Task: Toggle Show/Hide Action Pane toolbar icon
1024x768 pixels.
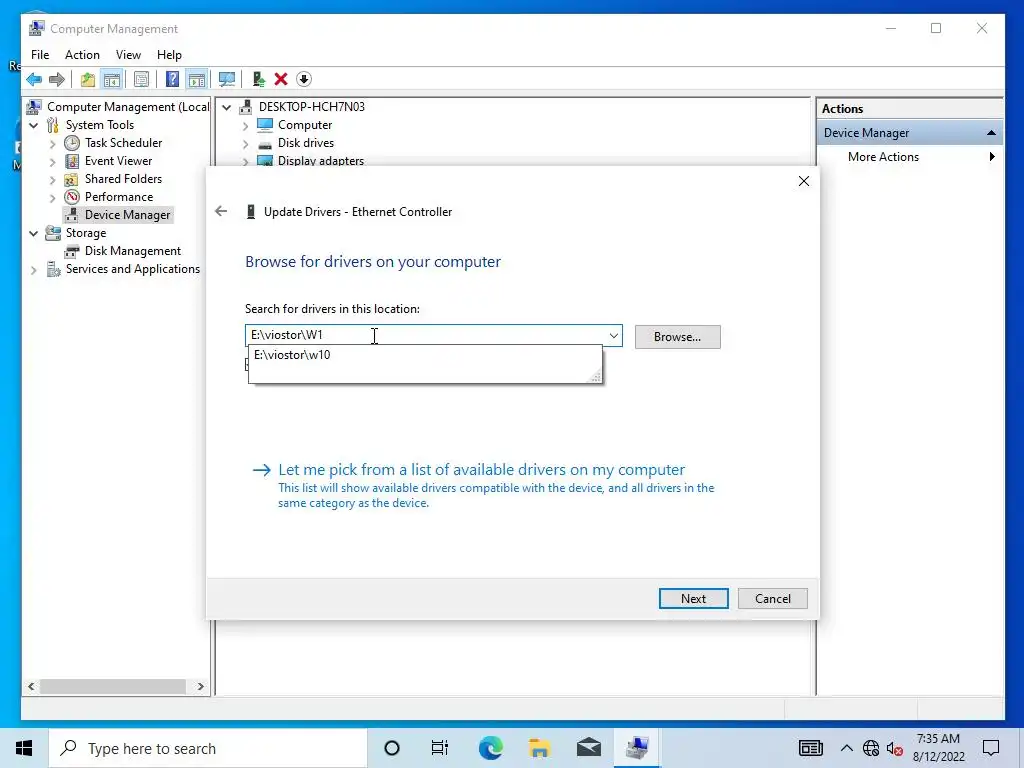Action: [x=197, y=80]
